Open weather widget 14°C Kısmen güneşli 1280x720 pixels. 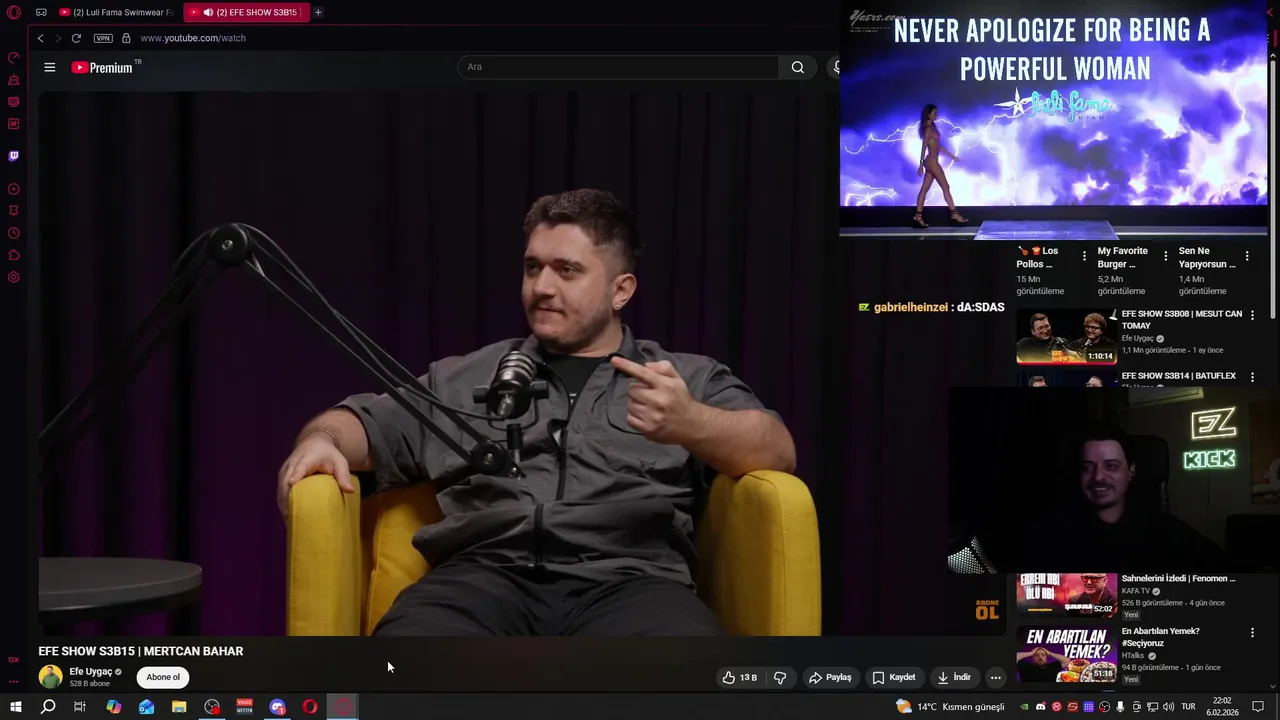coord(951,707)
